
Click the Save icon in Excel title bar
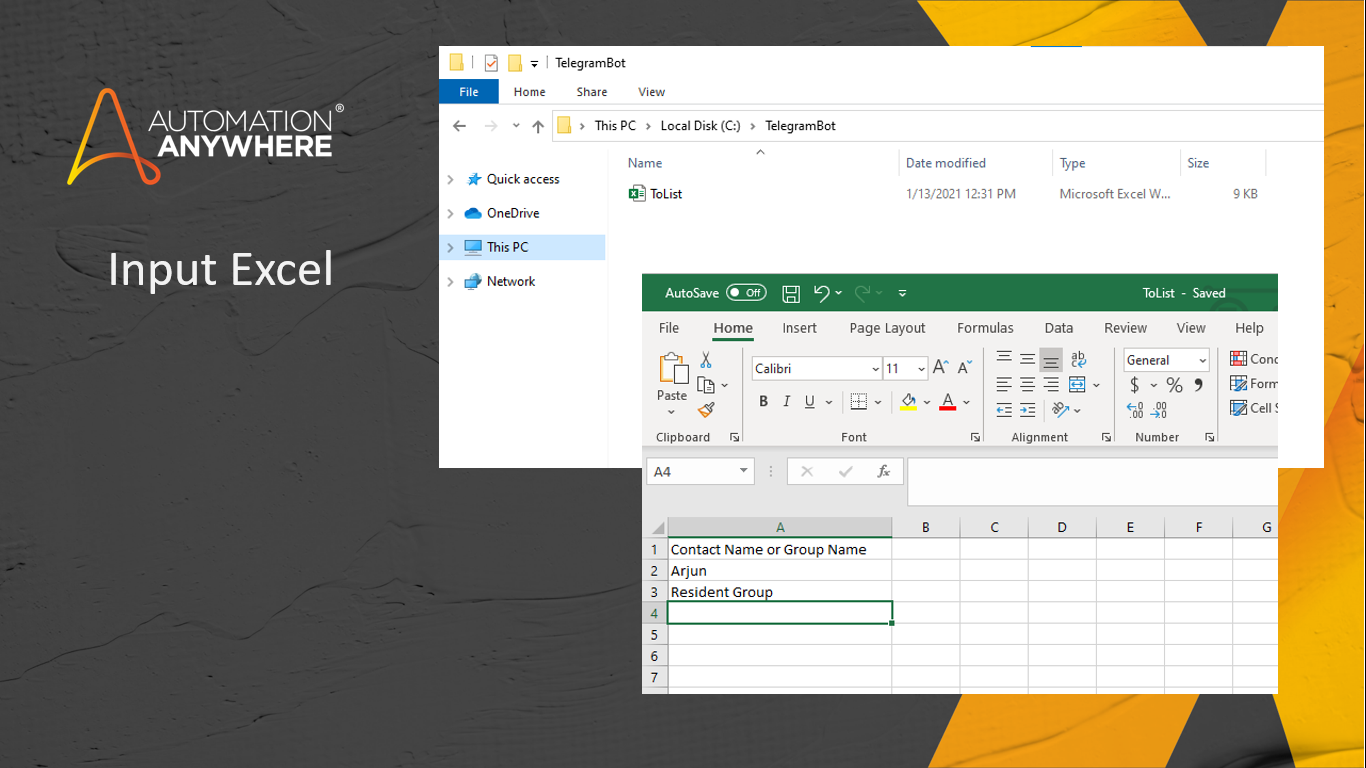[x=791, y=293]
